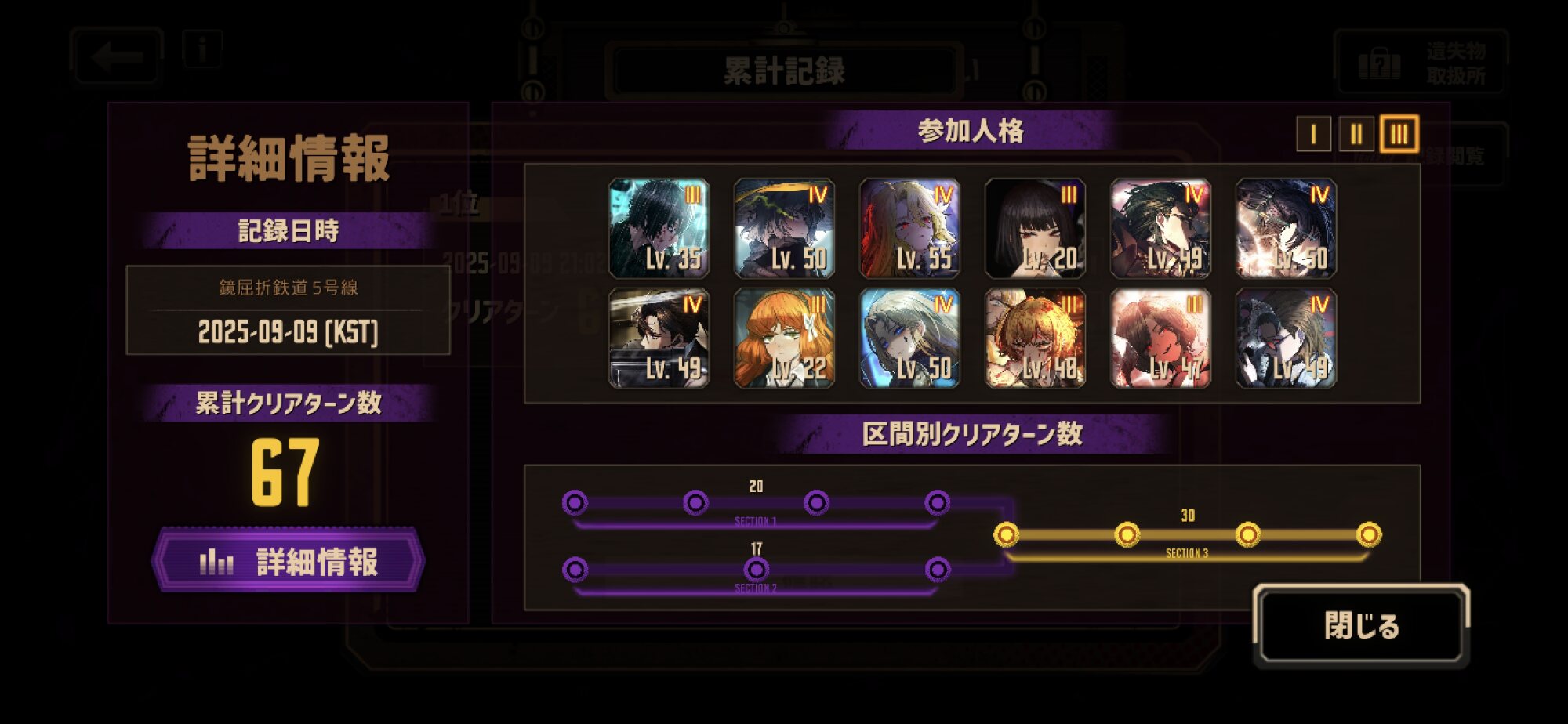Select the Lv. 47 identity portrait
The height and width of the screenshot is (724, 1568).
coord(1161,338)
